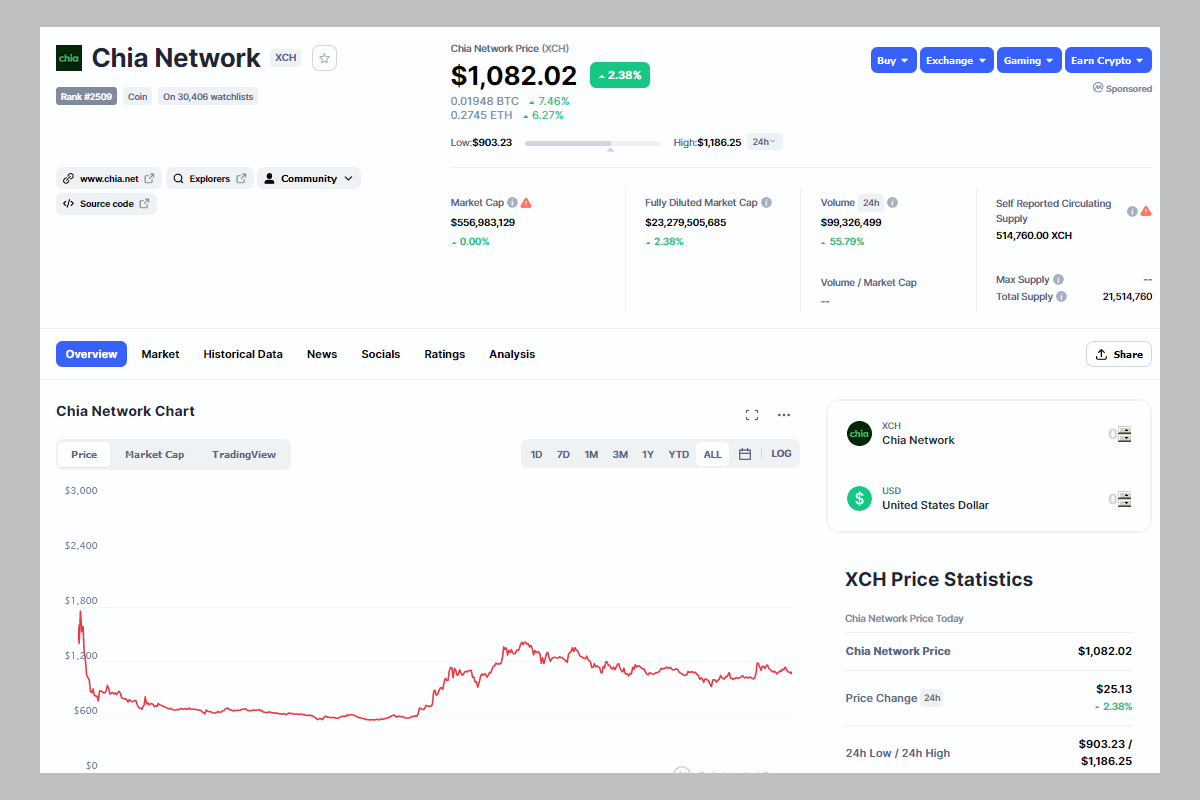The width and height of the screenshot is (1200, 800).
Task: Open the Socials tab
Action: coord(381,354)
